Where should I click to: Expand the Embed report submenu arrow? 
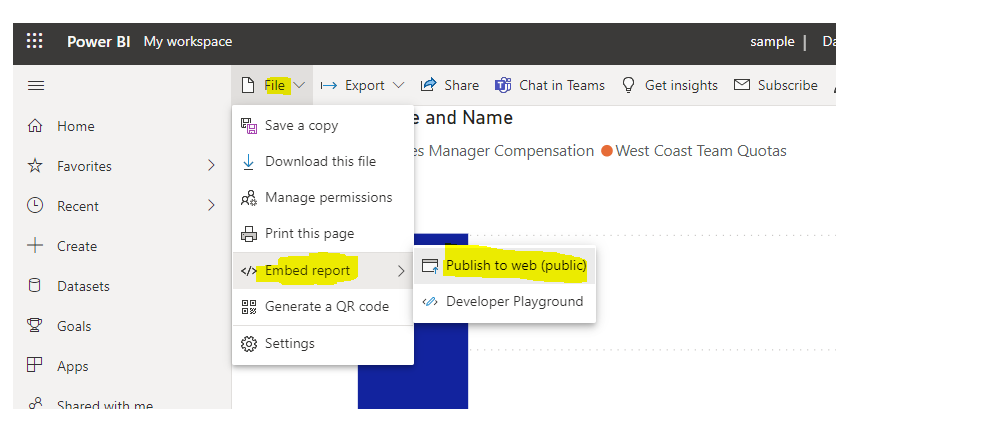(401, 271)
